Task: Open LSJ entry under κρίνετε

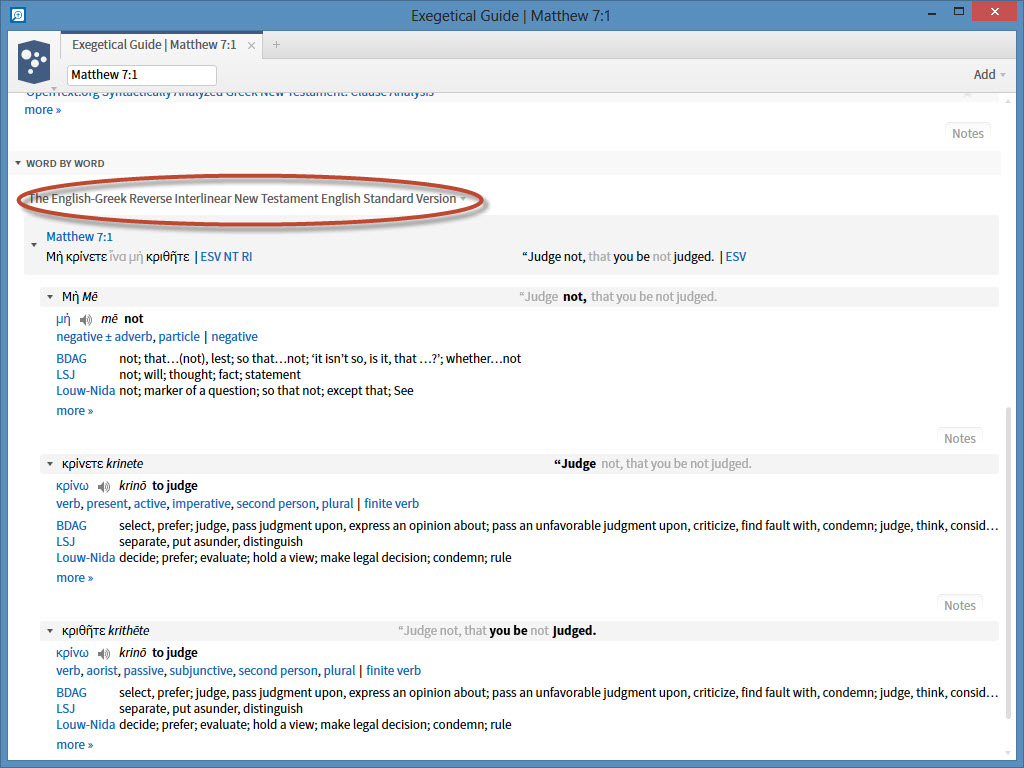Action: [65, 541]
